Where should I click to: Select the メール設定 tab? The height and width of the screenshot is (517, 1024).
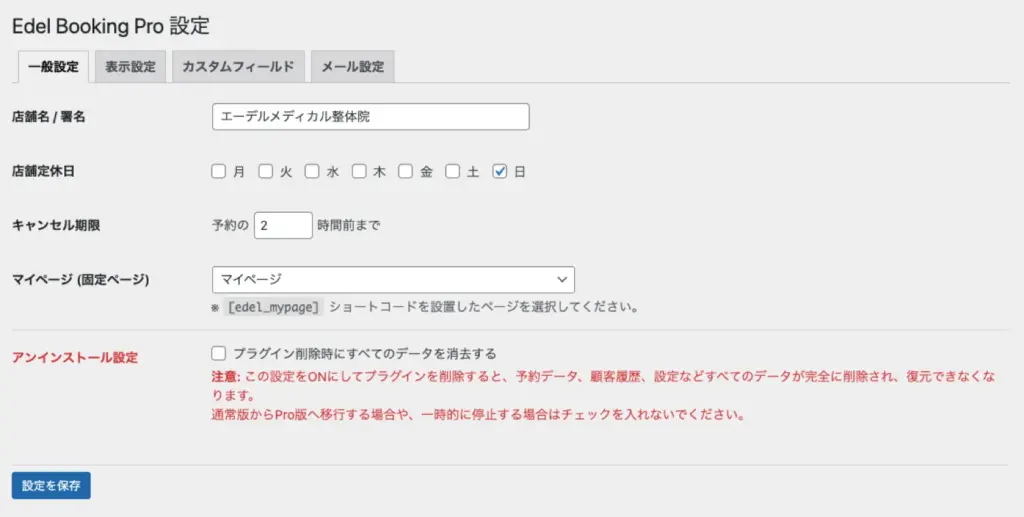coord(352,67)
